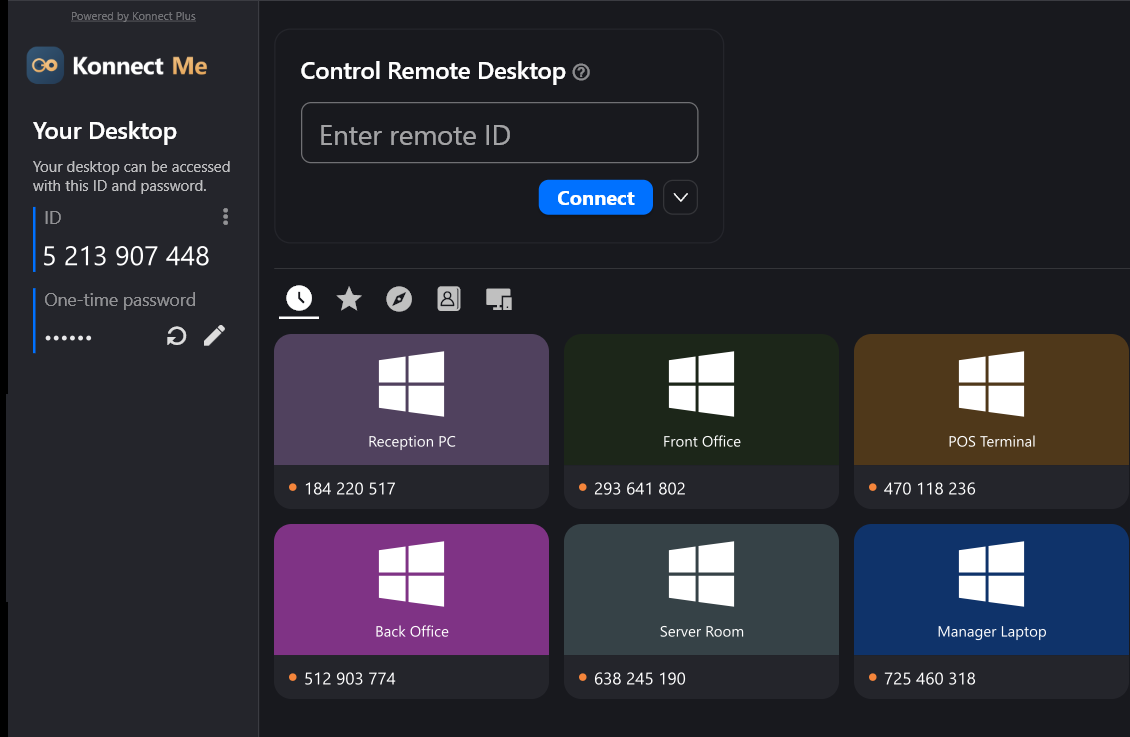Open the Address Book contact tab

coord(448,298)
